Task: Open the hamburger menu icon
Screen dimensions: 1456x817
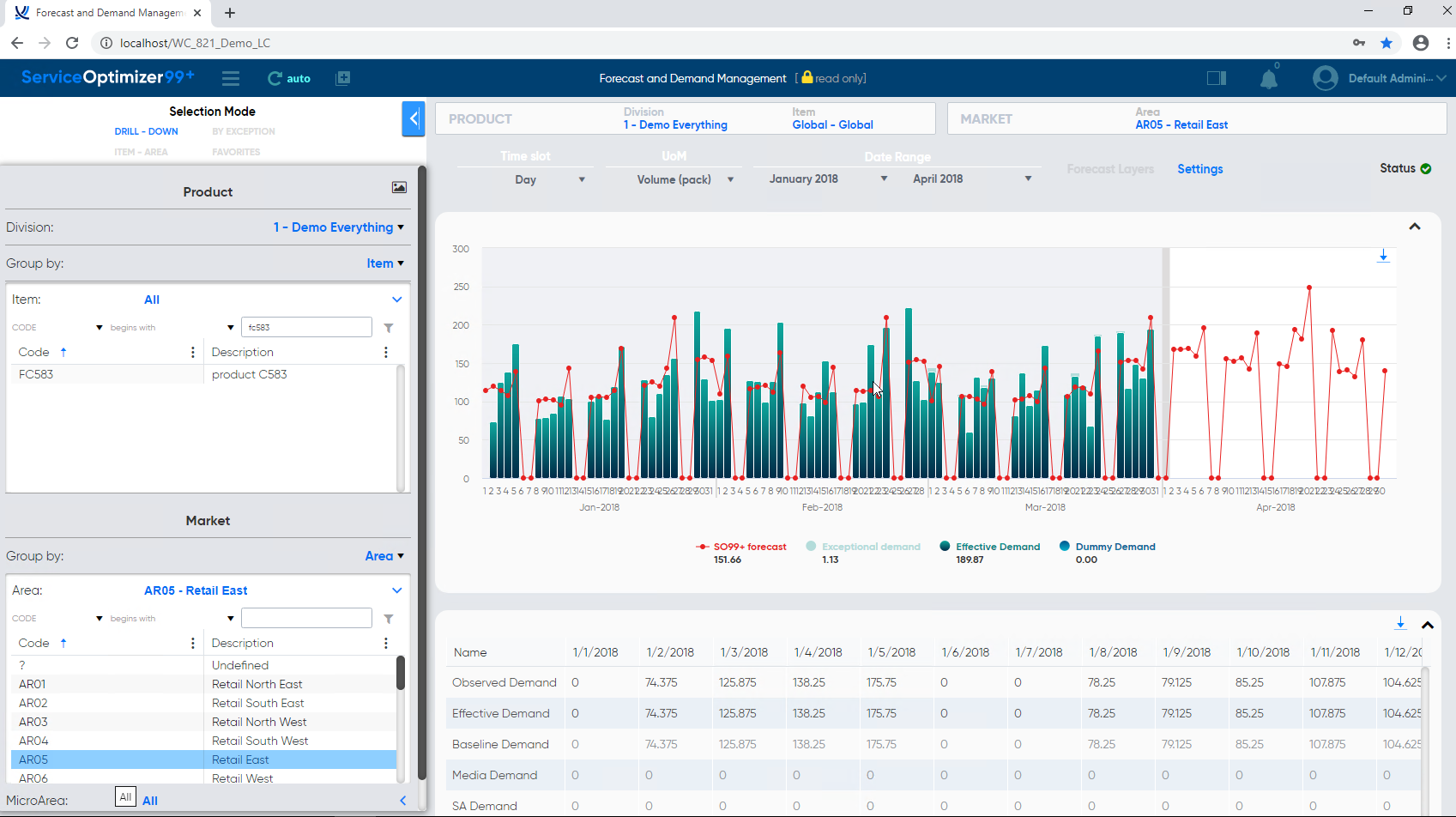Action: point(230,78)
